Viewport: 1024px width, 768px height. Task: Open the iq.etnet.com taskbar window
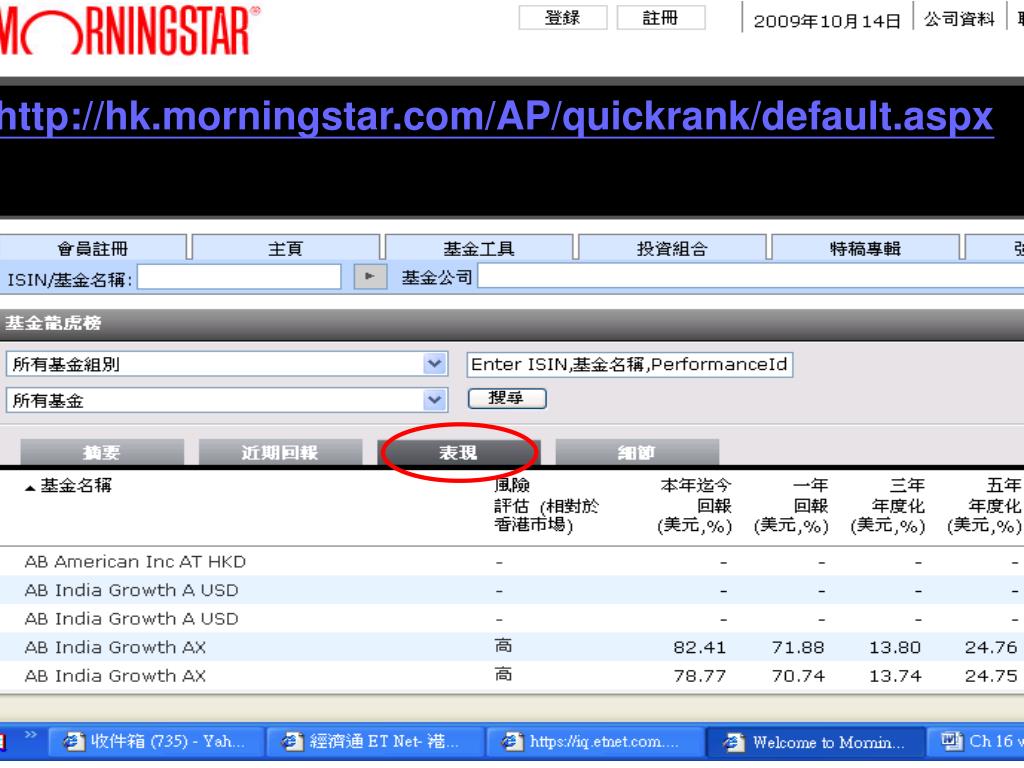coord(594,741)
